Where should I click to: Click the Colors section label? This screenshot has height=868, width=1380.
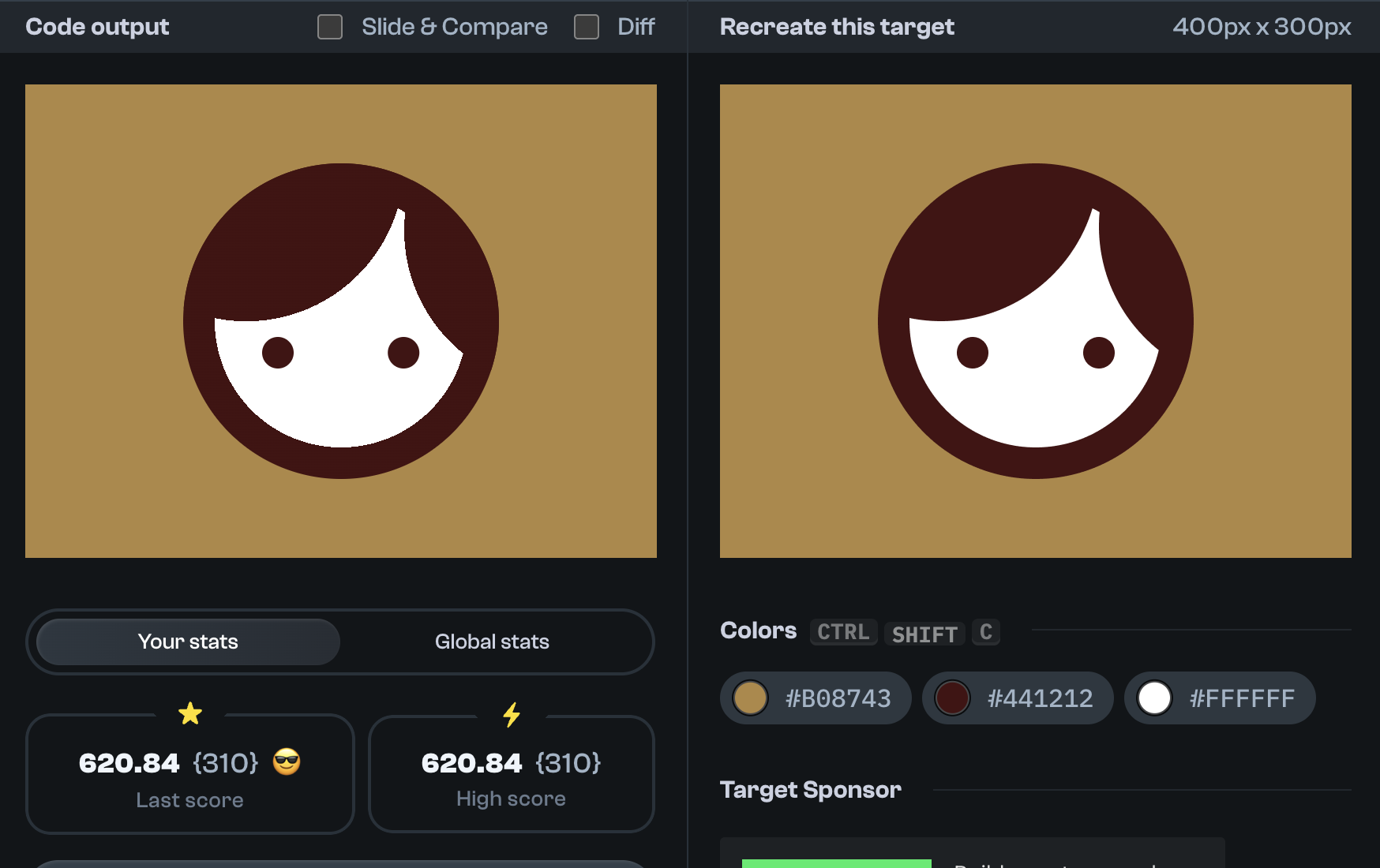(758, 630)
